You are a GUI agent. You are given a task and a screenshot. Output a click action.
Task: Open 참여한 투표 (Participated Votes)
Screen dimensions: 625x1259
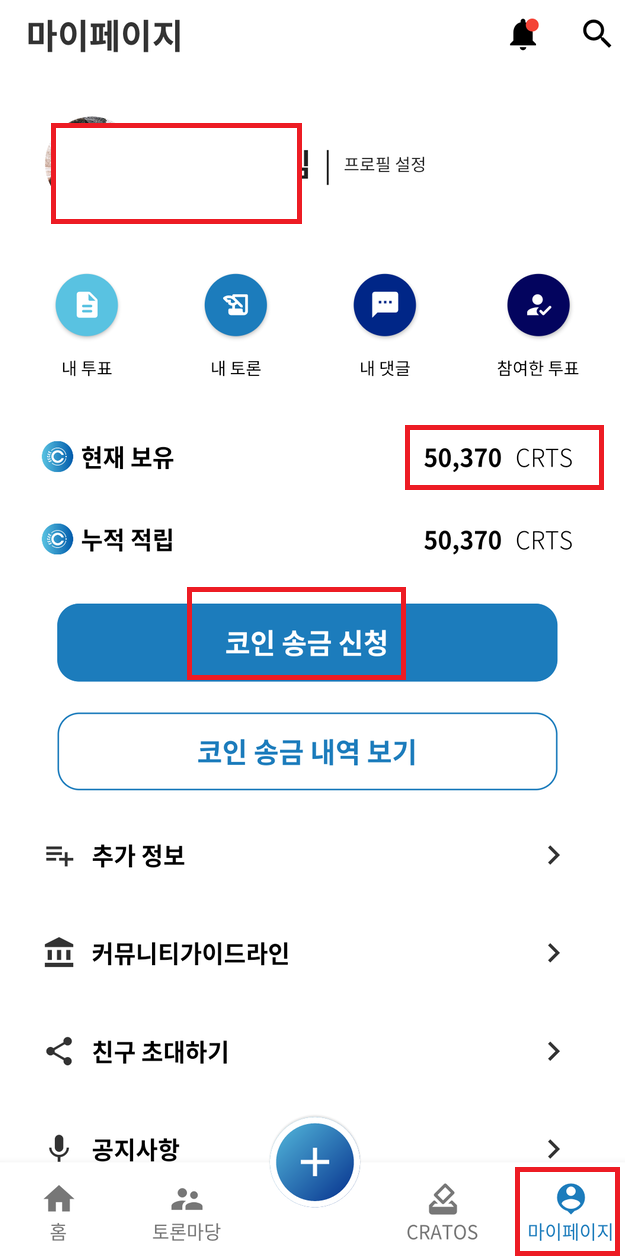538,305
